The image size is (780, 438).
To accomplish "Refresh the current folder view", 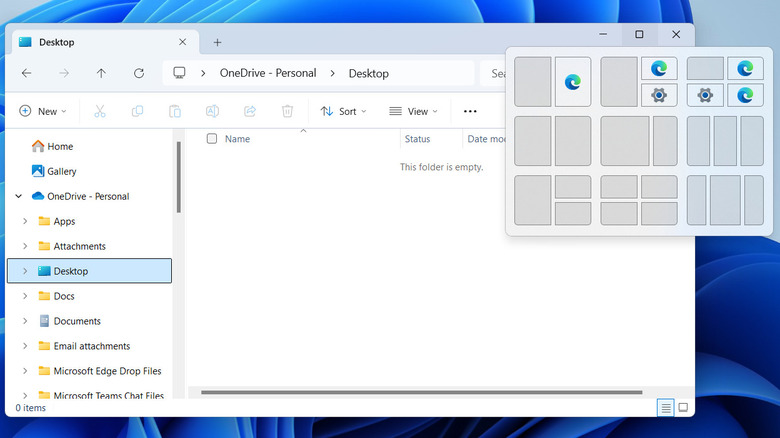I will [x=139, y=73].
